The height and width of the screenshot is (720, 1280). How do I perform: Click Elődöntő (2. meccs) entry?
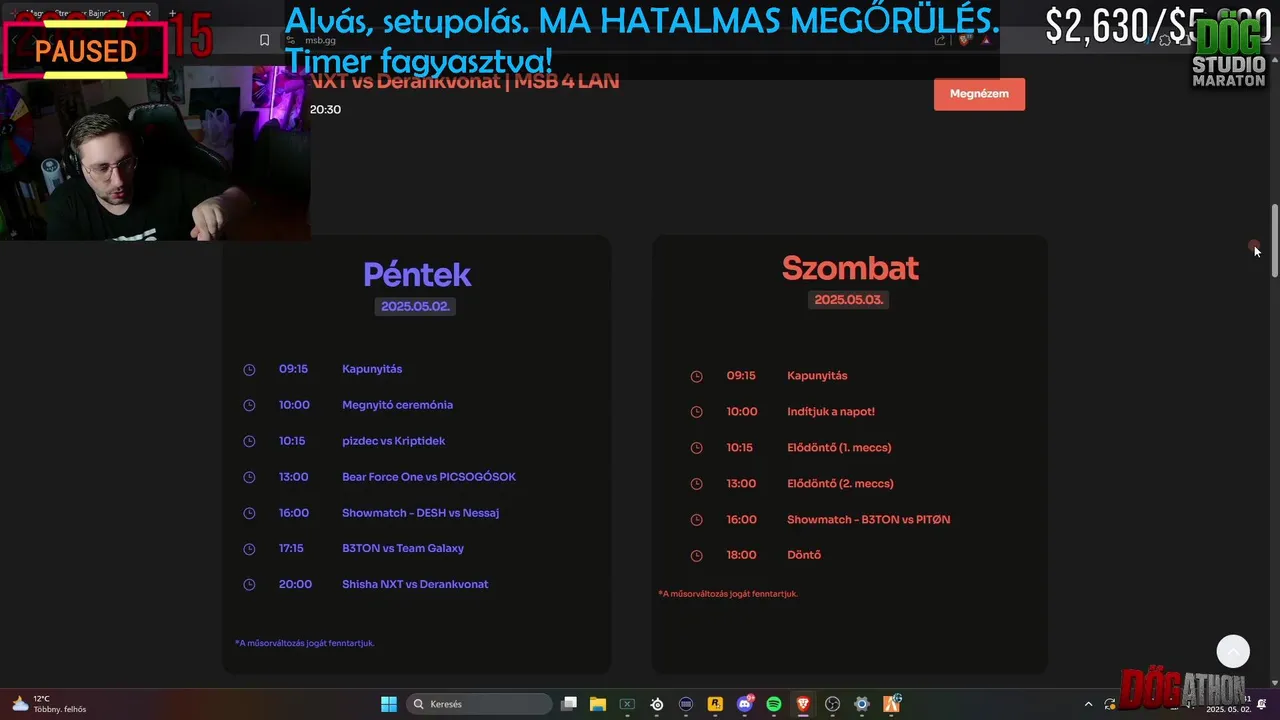pyautogui.click(x=840, y=484)
